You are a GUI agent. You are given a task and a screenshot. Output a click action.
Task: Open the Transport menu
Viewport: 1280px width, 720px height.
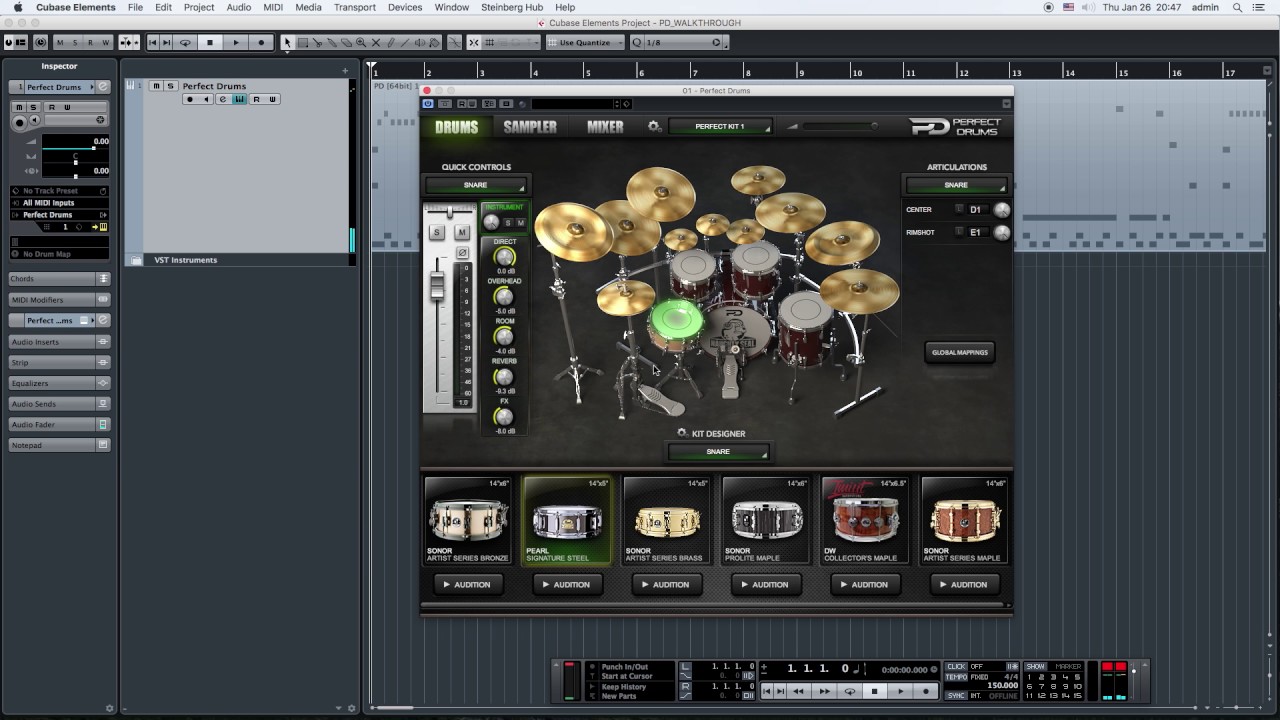(355, 7)
